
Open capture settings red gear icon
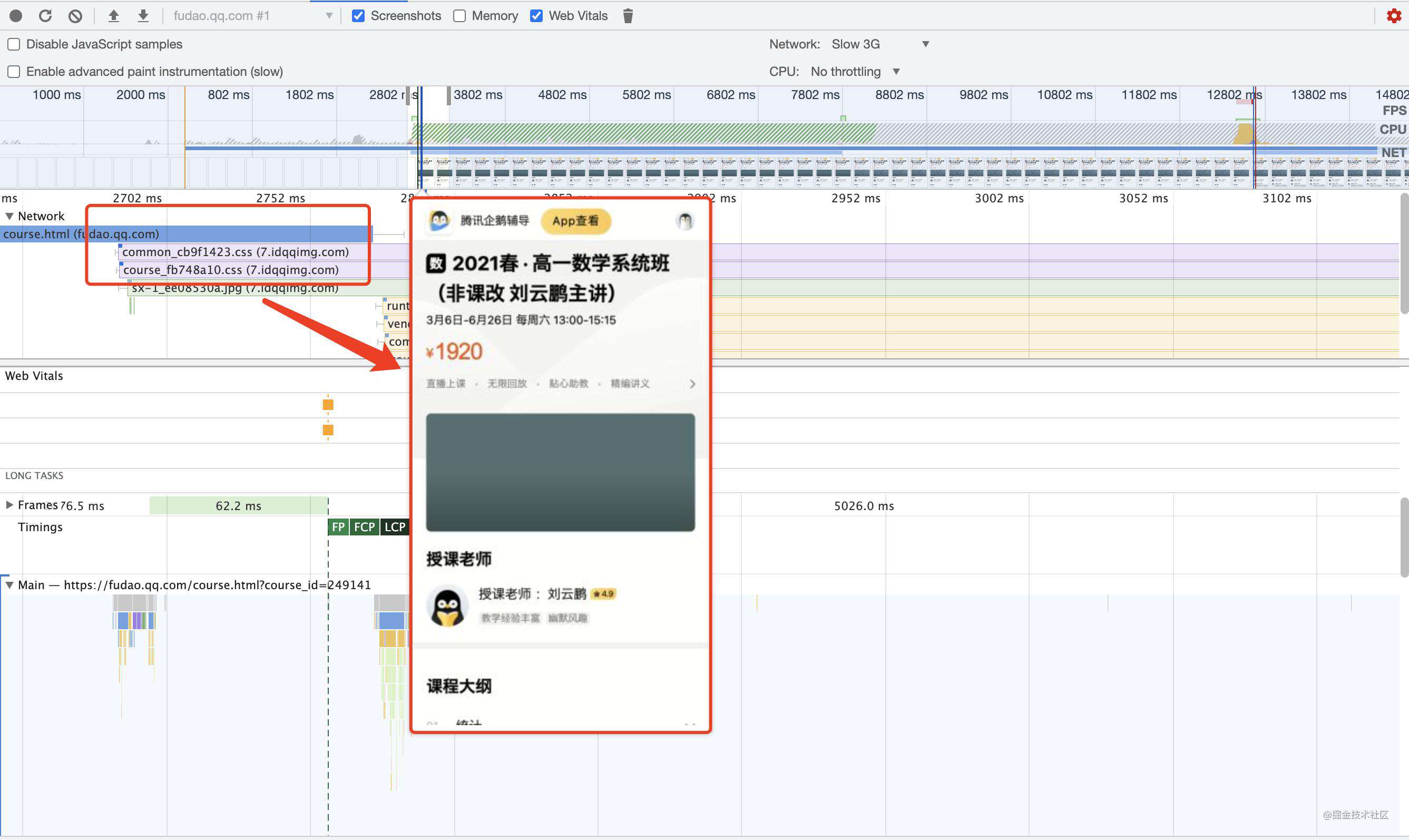[1394, 16]
